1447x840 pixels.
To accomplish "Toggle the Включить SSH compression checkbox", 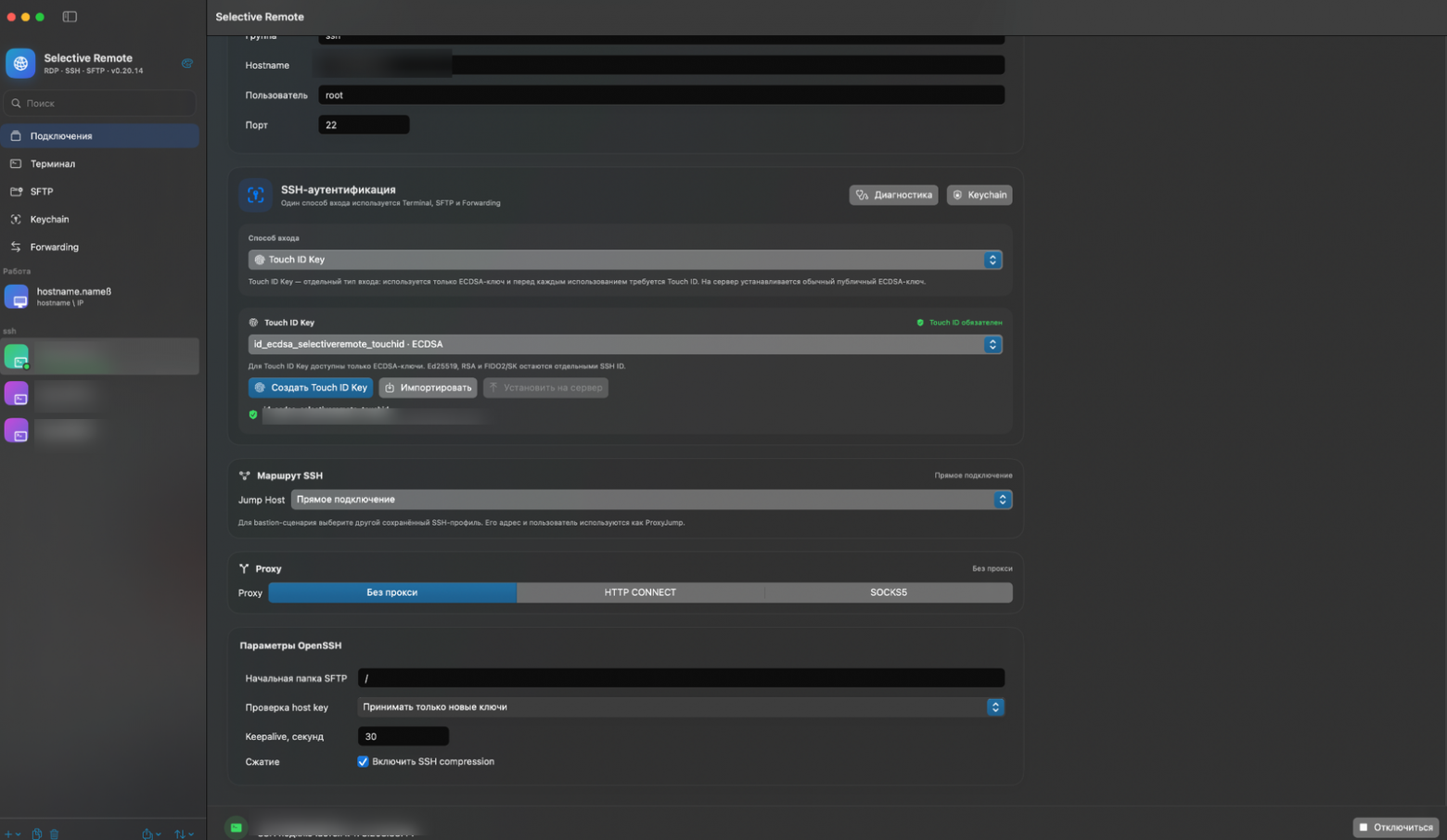I will (363, 761).
